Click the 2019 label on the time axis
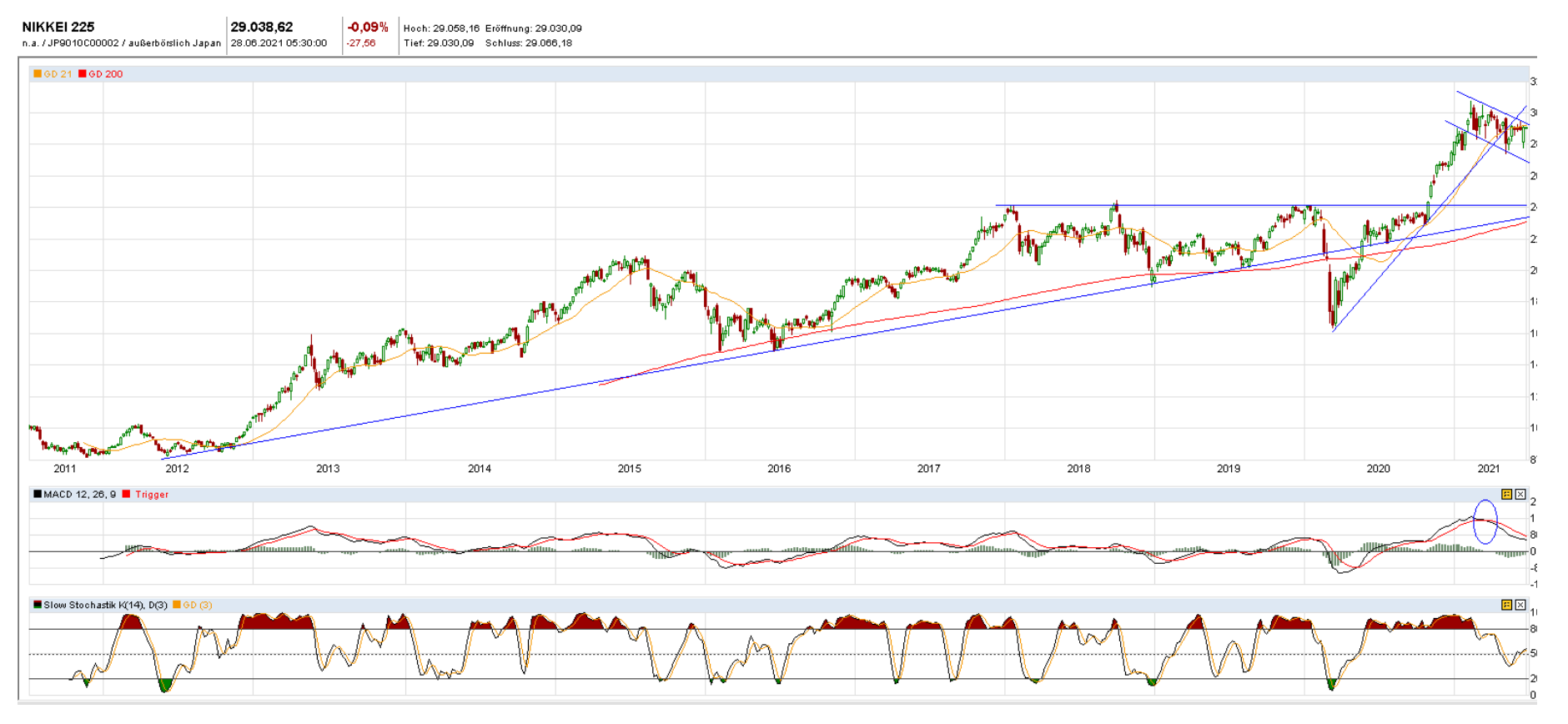The image size is (1568, 724). click(1229, 469)
